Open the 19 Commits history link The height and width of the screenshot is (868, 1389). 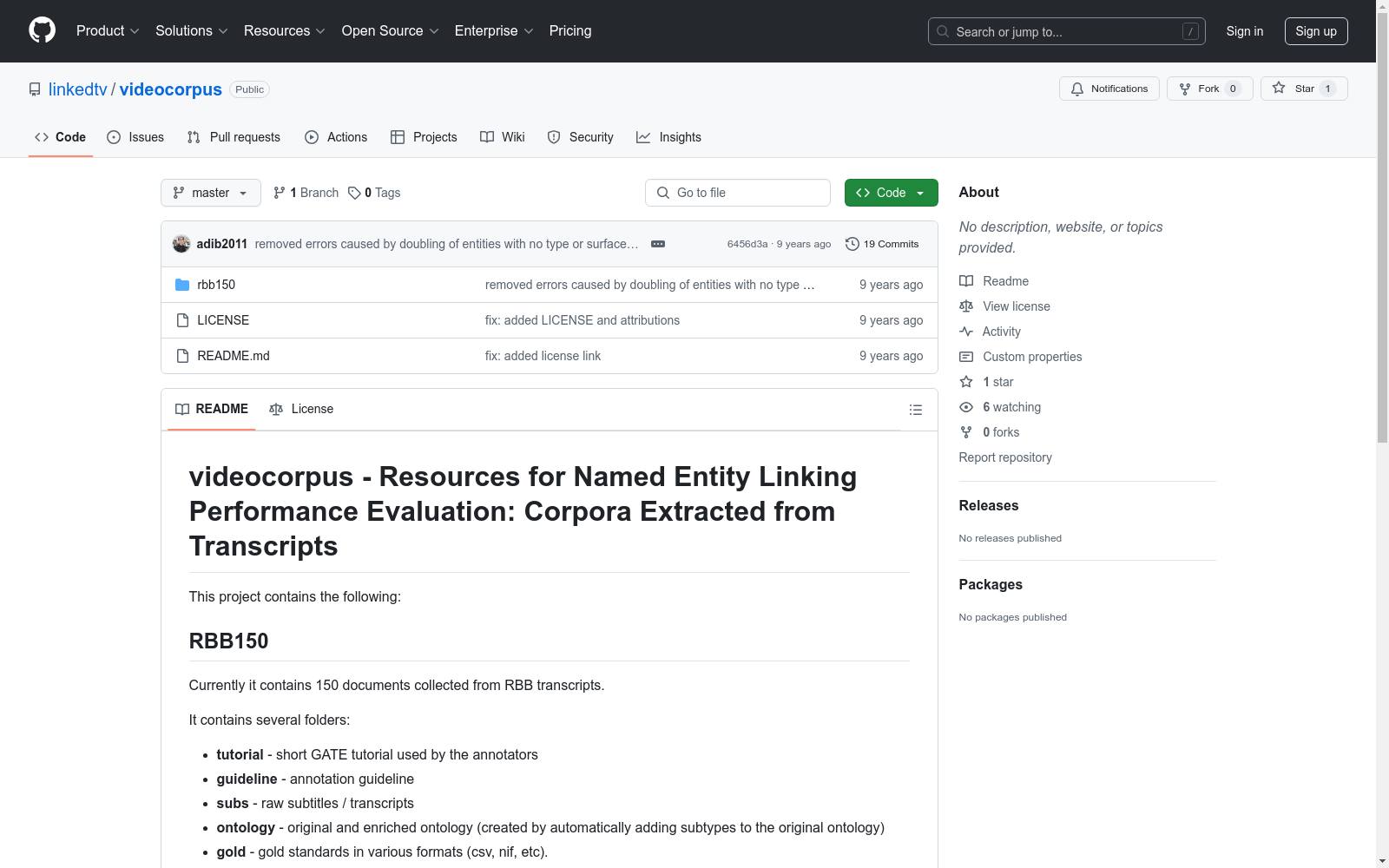click(882, 244)
